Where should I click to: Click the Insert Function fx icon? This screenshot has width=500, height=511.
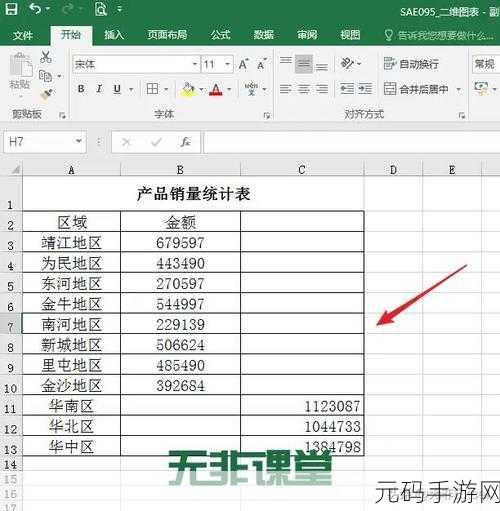(x=185, y=142)
